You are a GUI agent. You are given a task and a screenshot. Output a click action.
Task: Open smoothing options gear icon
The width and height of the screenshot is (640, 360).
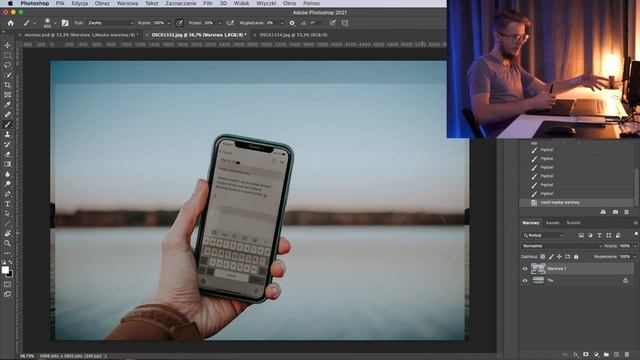[x=292, y=23]
